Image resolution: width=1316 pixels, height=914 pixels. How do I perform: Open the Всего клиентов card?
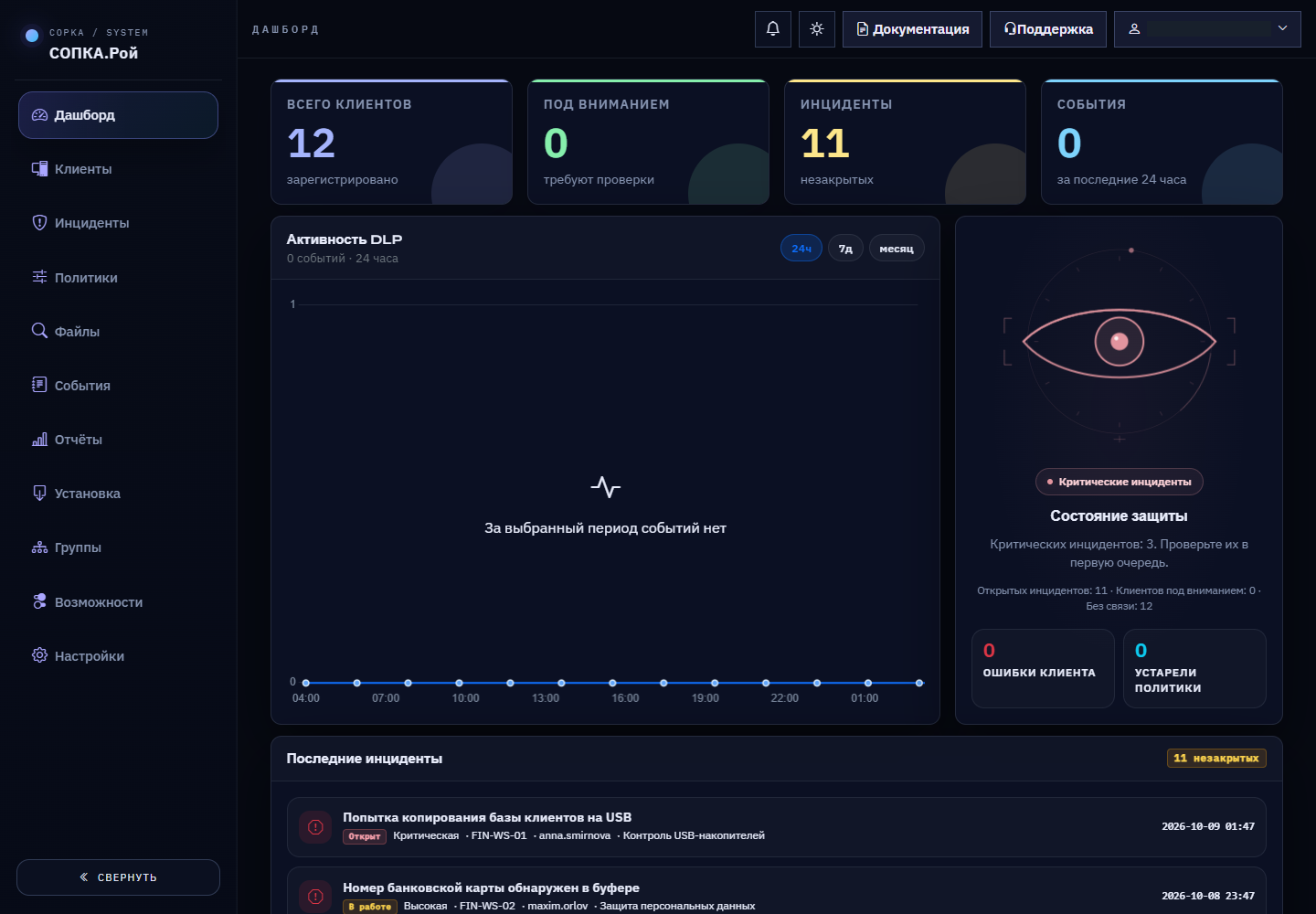(392, 142)
